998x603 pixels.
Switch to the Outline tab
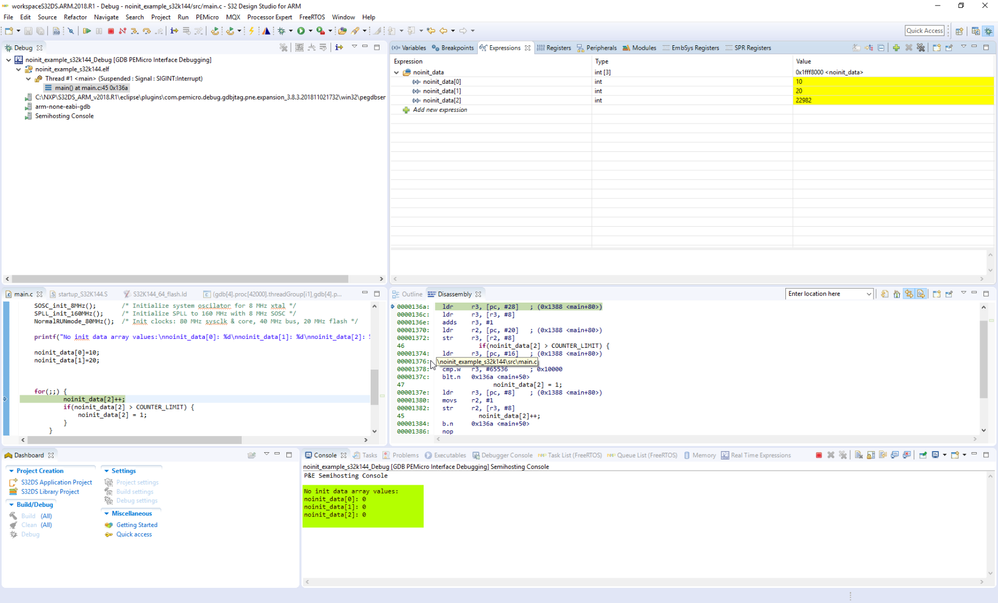tap(407, 294)
